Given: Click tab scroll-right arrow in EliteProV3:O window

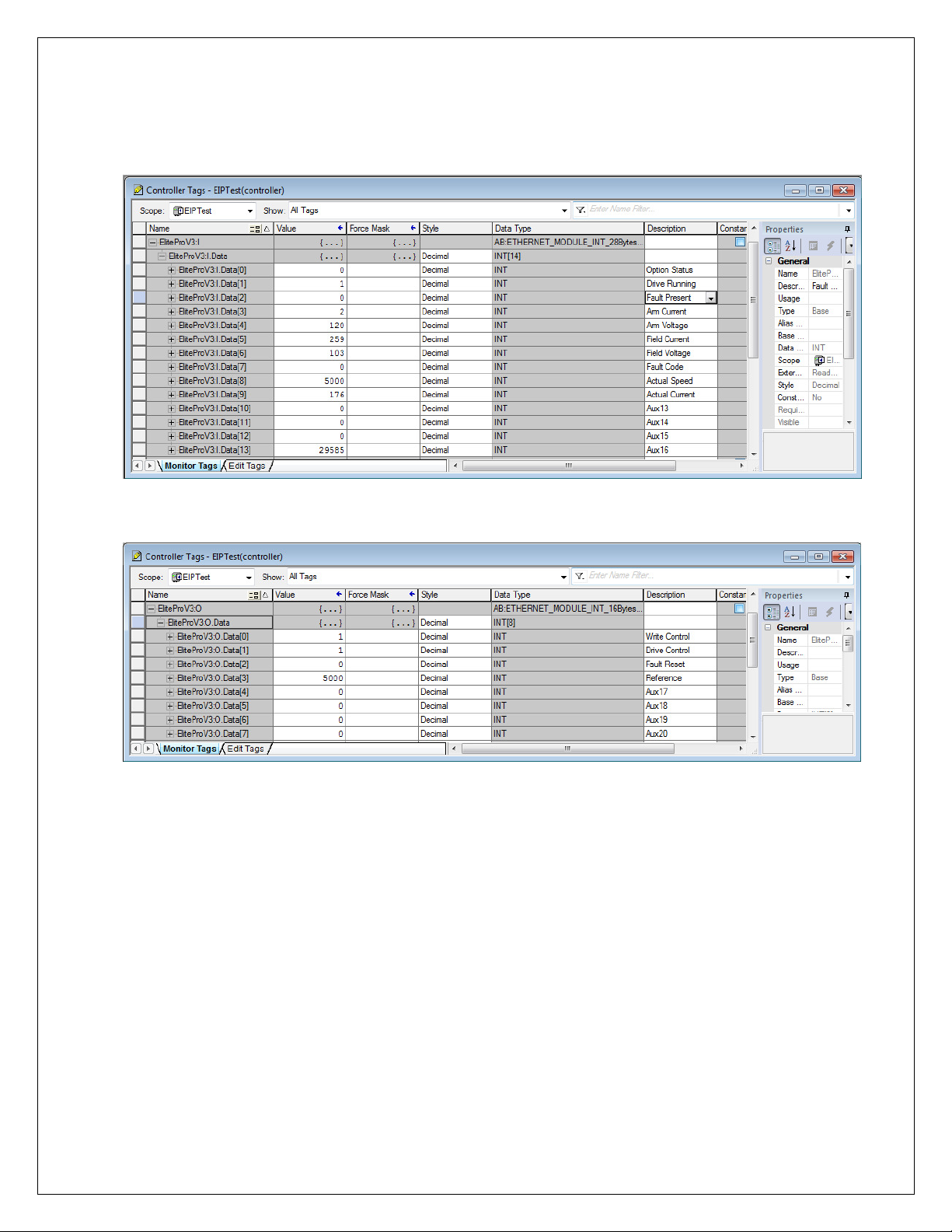Looking at the screenshot, I should [148, 749].
